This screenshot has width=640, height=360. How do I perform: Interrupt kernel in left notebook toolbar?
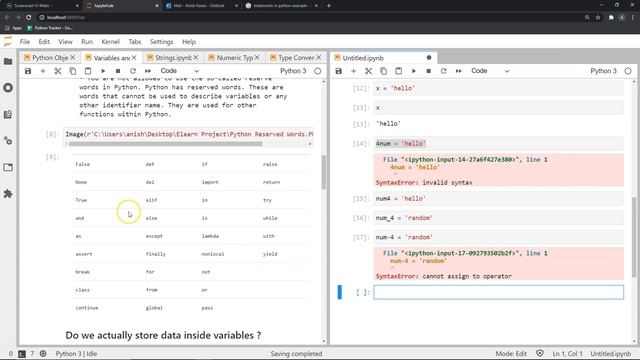point(118,71)
